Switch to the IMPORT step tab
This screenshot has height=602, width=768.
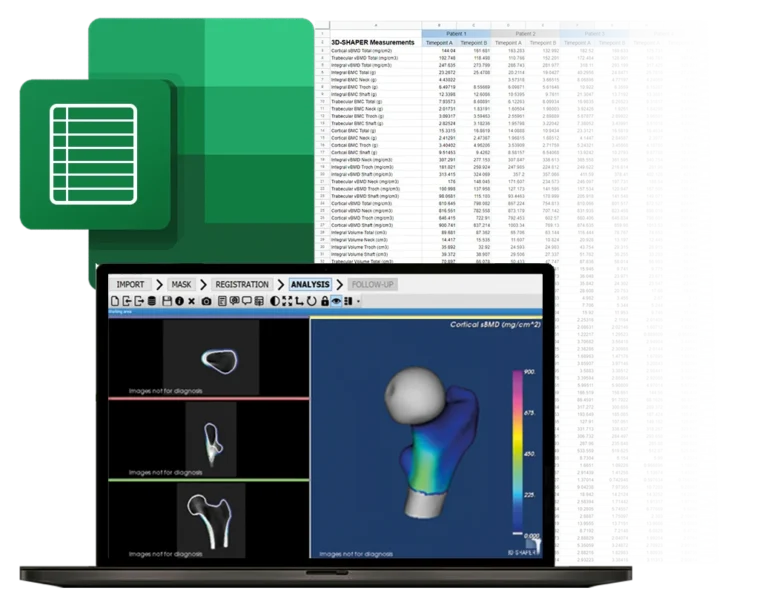pos(130,284)
